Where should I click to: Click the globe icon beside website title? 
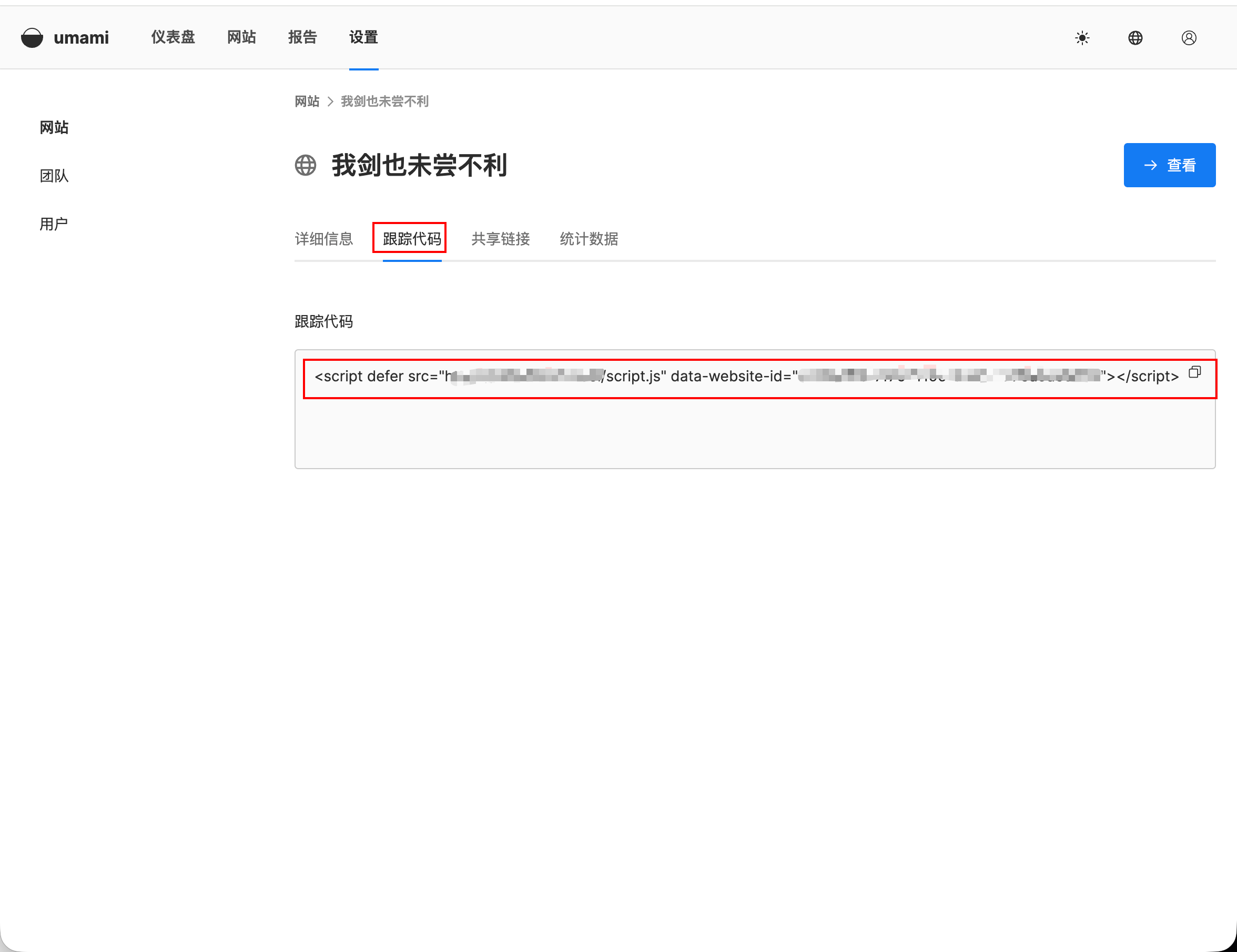(305, 165)
